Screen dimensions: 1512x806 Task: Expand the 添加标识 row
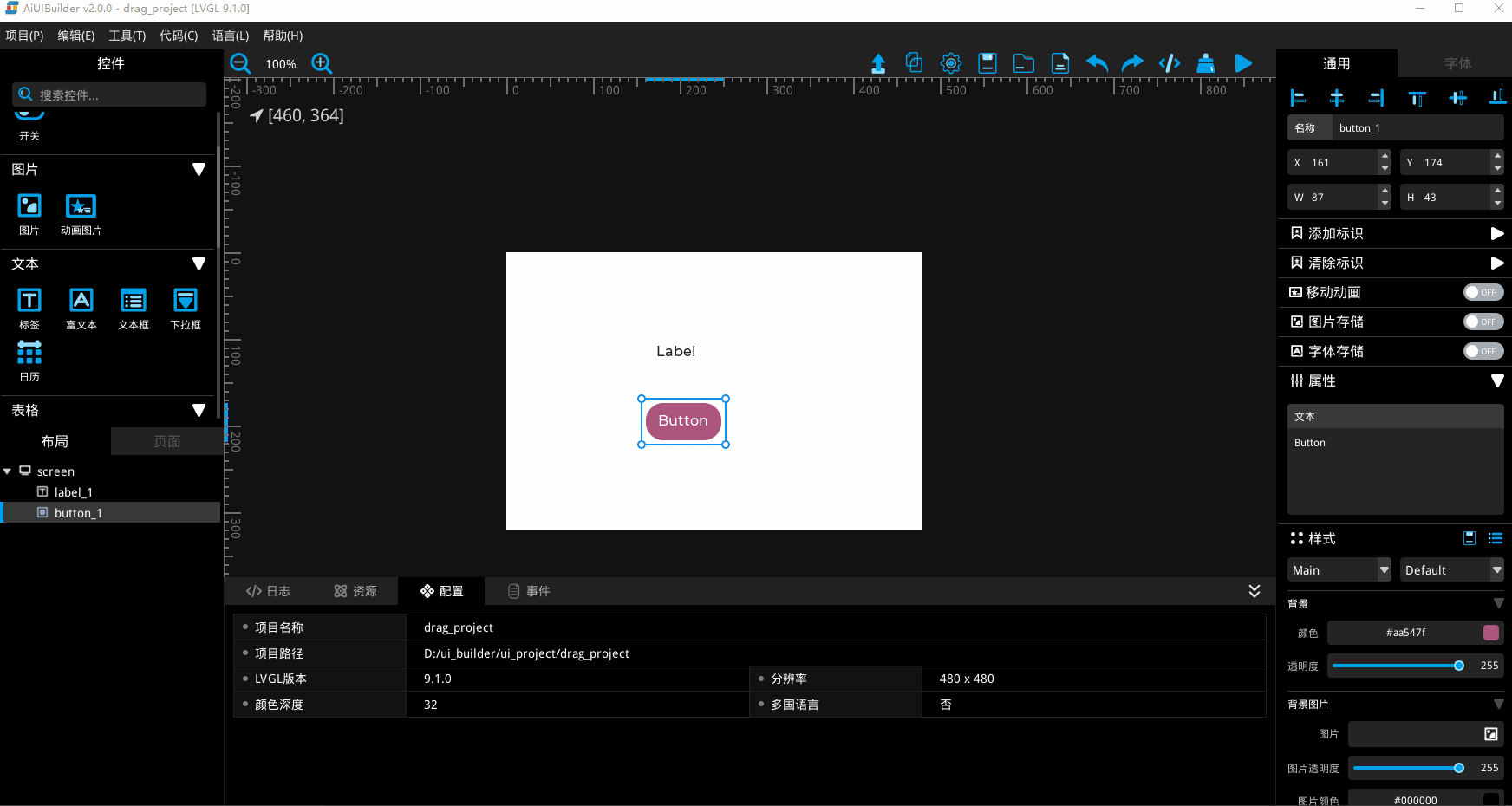pyautogui.click(x=1496, y=233)
